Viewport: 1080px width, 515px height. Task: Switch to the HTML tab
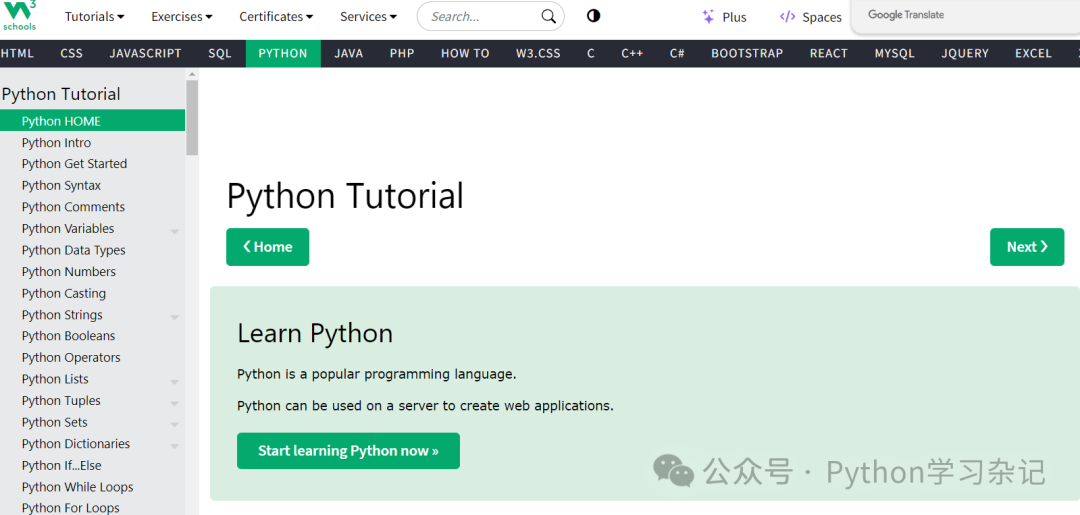[x=17, y=53]
